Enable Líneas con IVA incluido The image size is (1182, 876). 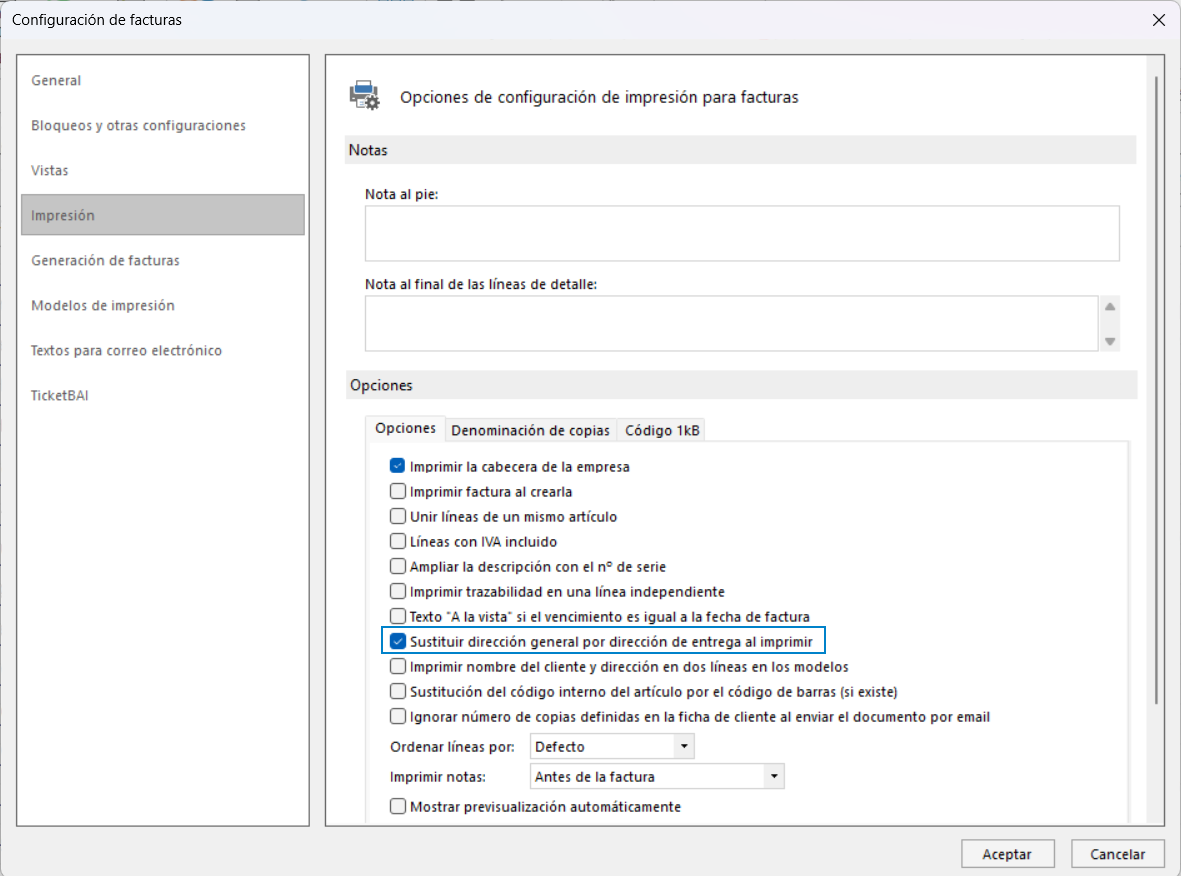pos(397,541)
